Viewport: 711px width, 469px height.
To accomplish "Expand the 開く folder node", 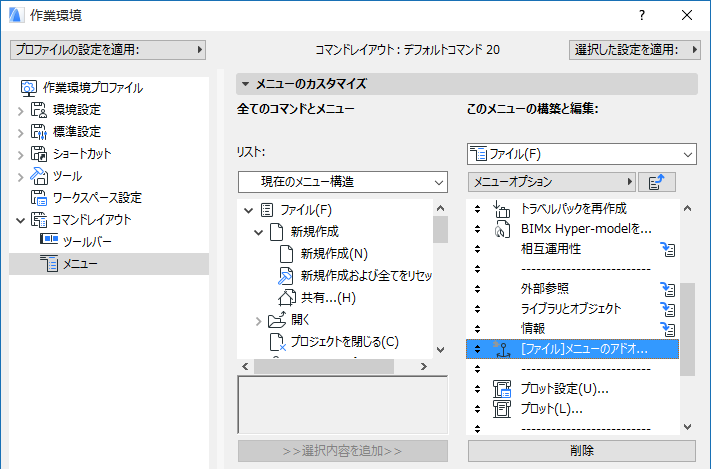I will [x=259, y=321].
